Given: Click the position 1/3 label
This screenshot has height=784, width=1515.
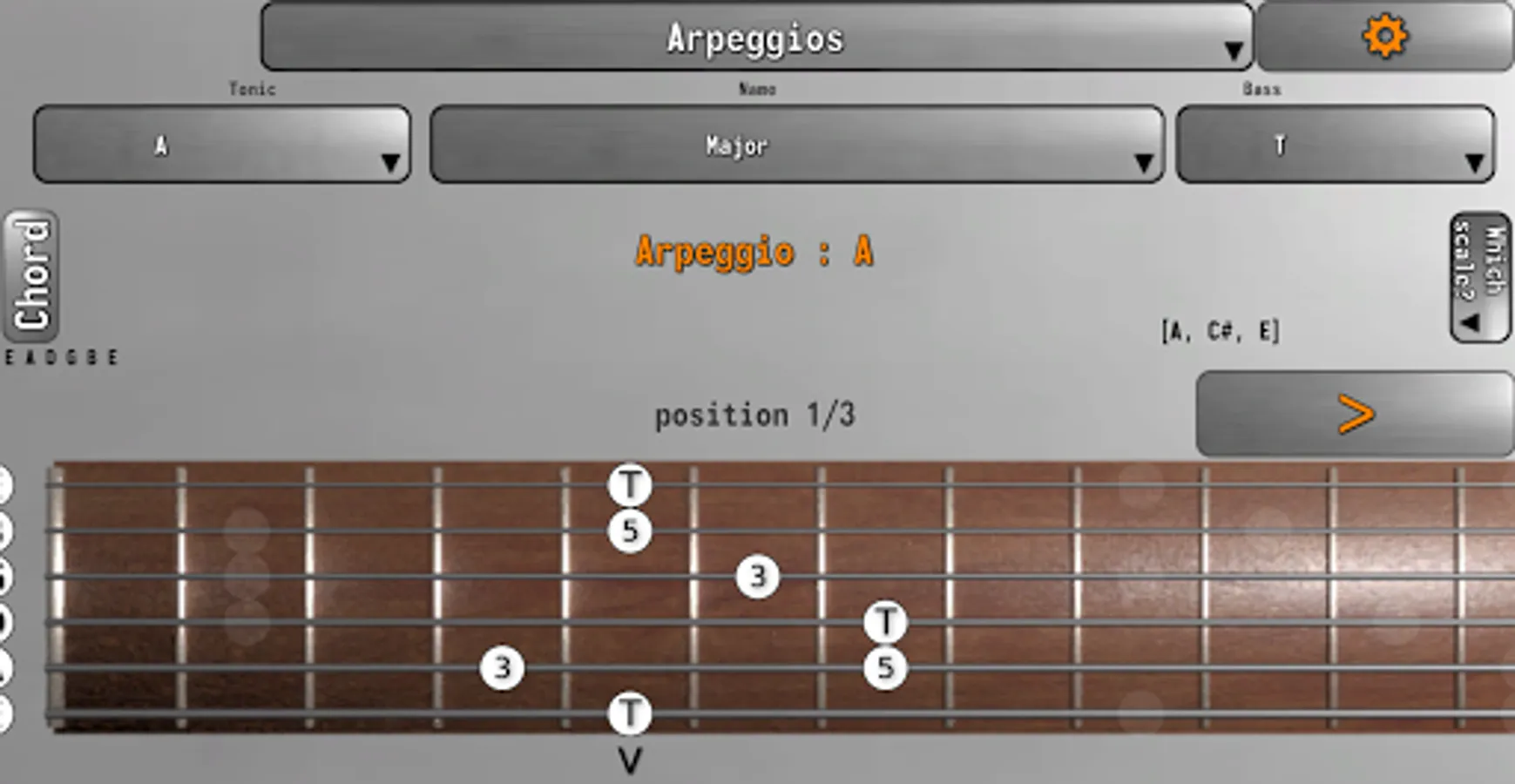Looking at the screenshot, I should (754, 415).
